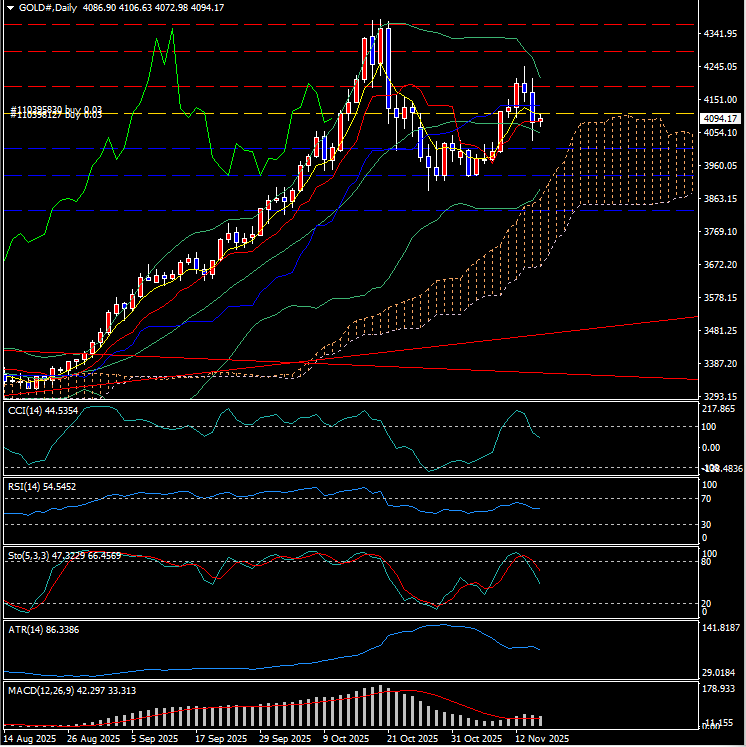Click the one-click trading triangle beside GOLD#

pyautogui.click(x=9, y=8)
